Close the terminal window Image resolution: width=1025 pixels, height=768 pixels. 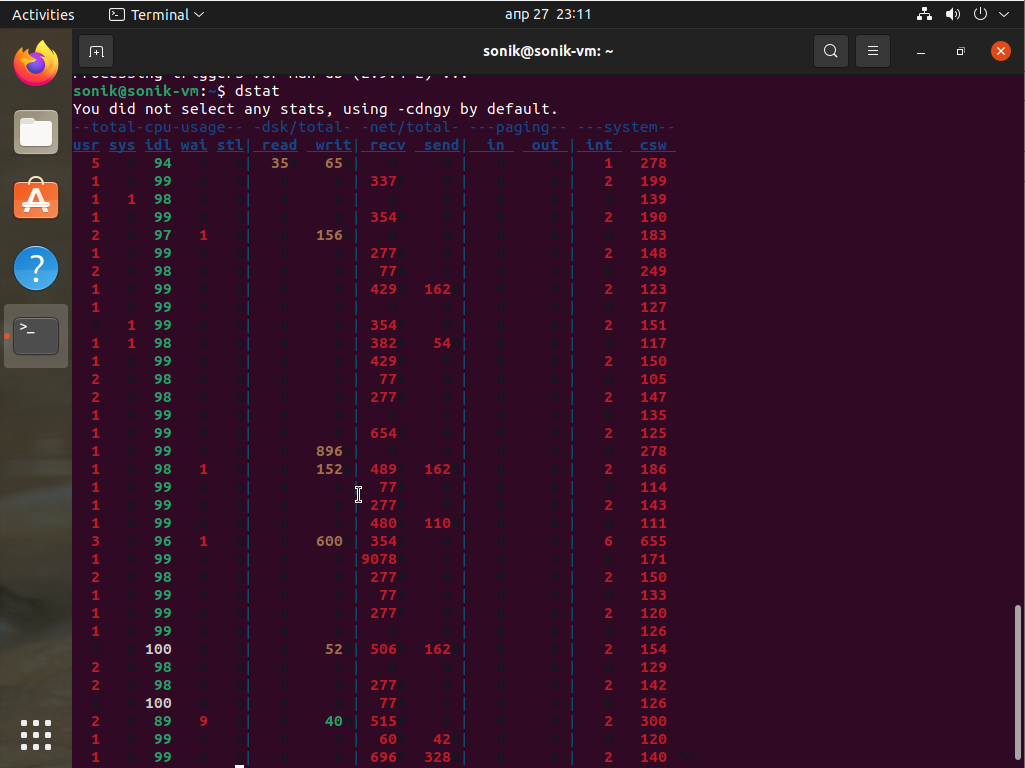1000,51
